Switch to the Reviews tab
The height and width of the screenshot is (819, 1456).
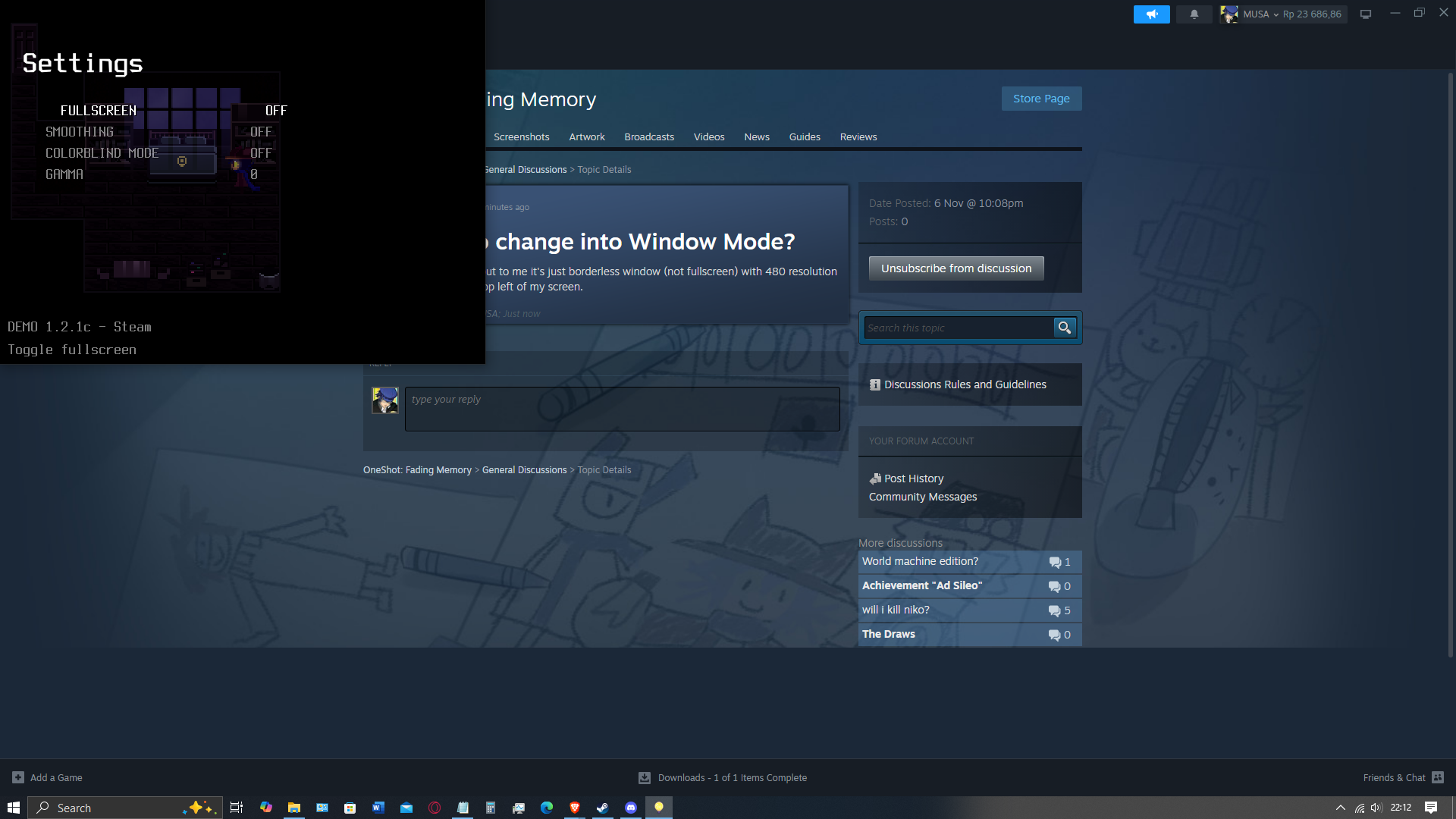[x=858, y=136]
